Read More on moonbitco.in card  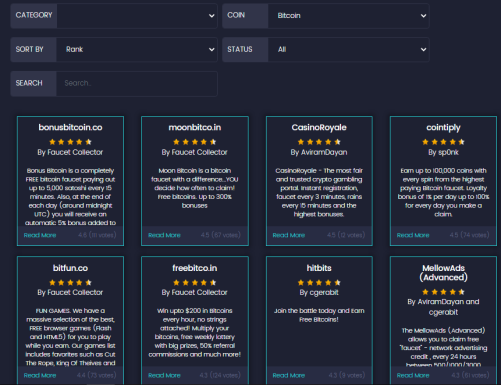[x=164, y=235]
